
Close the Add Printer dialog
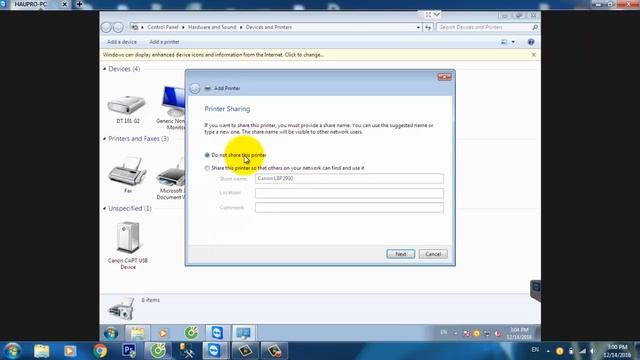click(x=444, y=77)
